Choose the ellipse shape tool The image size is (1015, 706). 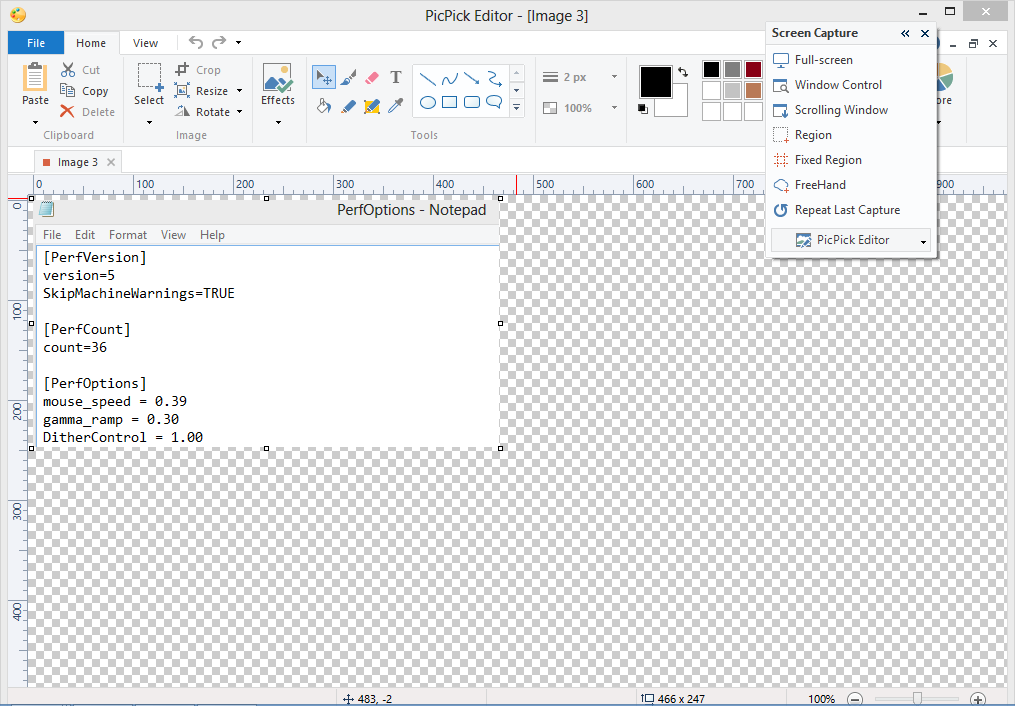pos(427,102)
